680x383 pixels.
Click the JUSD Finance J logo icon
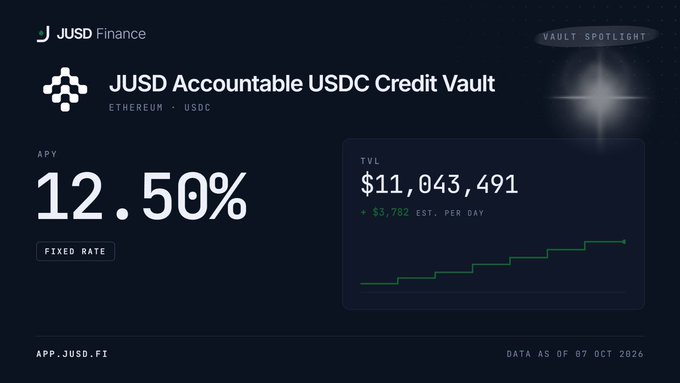pos(43,34)
